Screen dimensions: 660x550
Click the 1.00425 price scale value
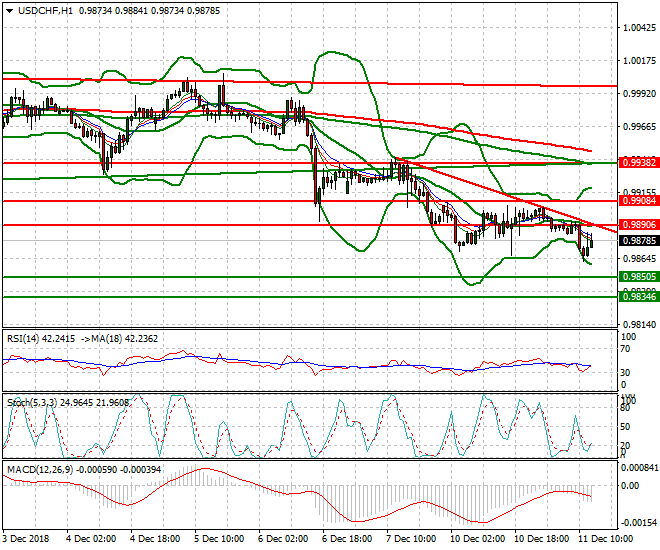tap(639, 28)
